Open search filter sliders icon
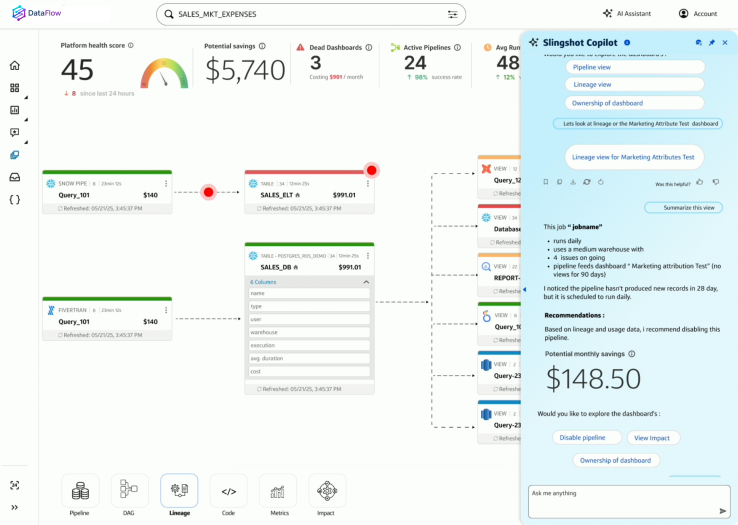 tap(452, 14)
